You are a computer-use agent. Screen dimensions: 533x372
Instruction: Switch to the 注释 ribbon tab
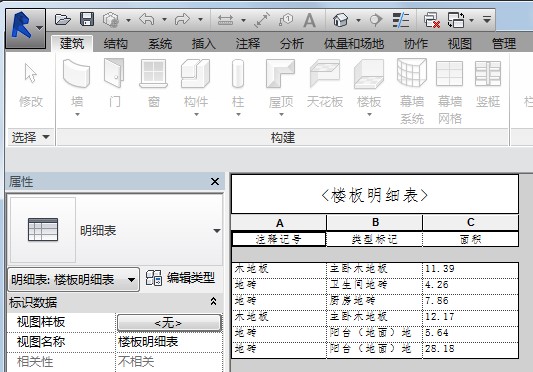pos(247,44)
